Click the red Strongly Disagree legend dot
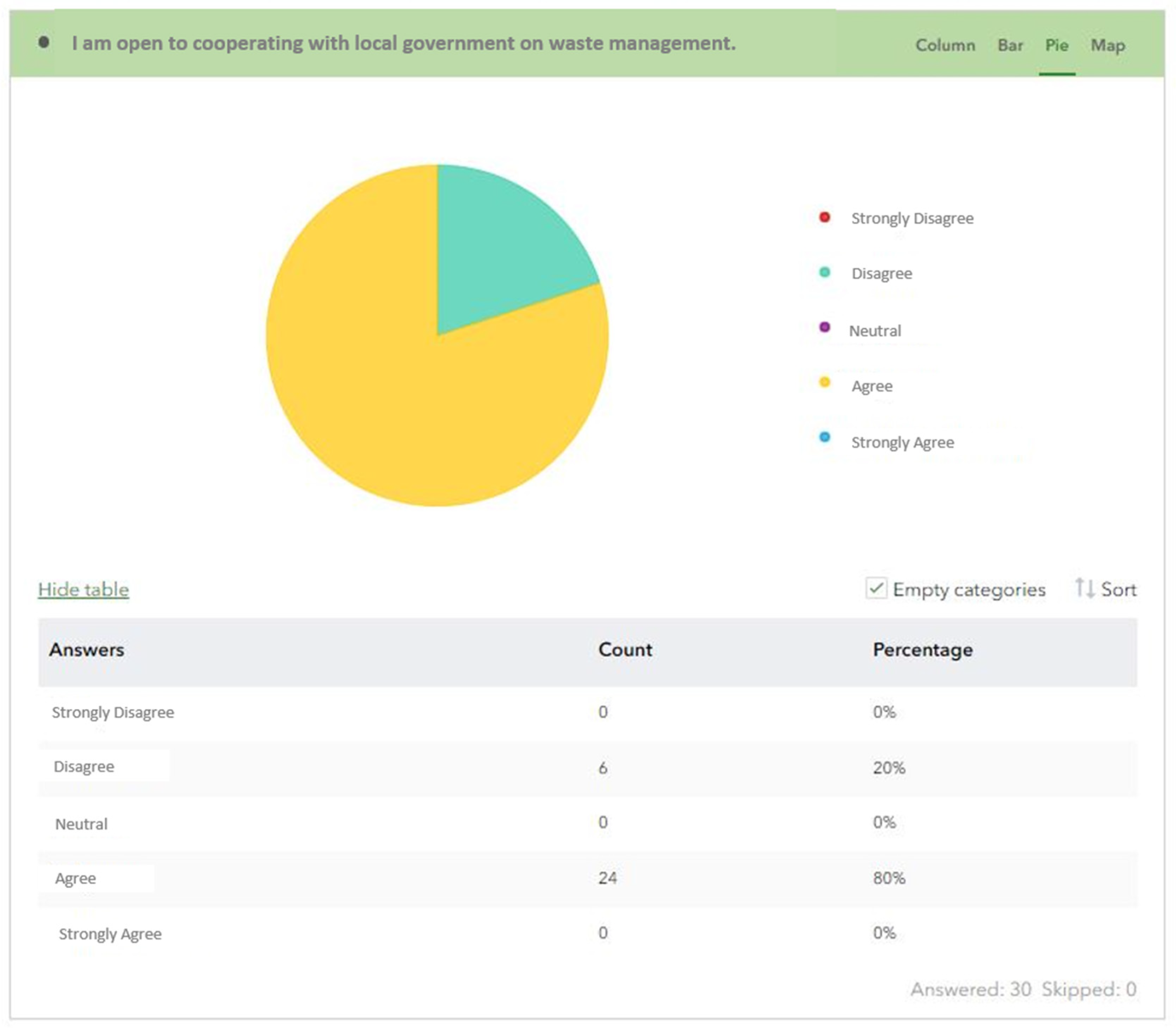The height and width of the screenshot is (1032, 1176). coord(824,217)
